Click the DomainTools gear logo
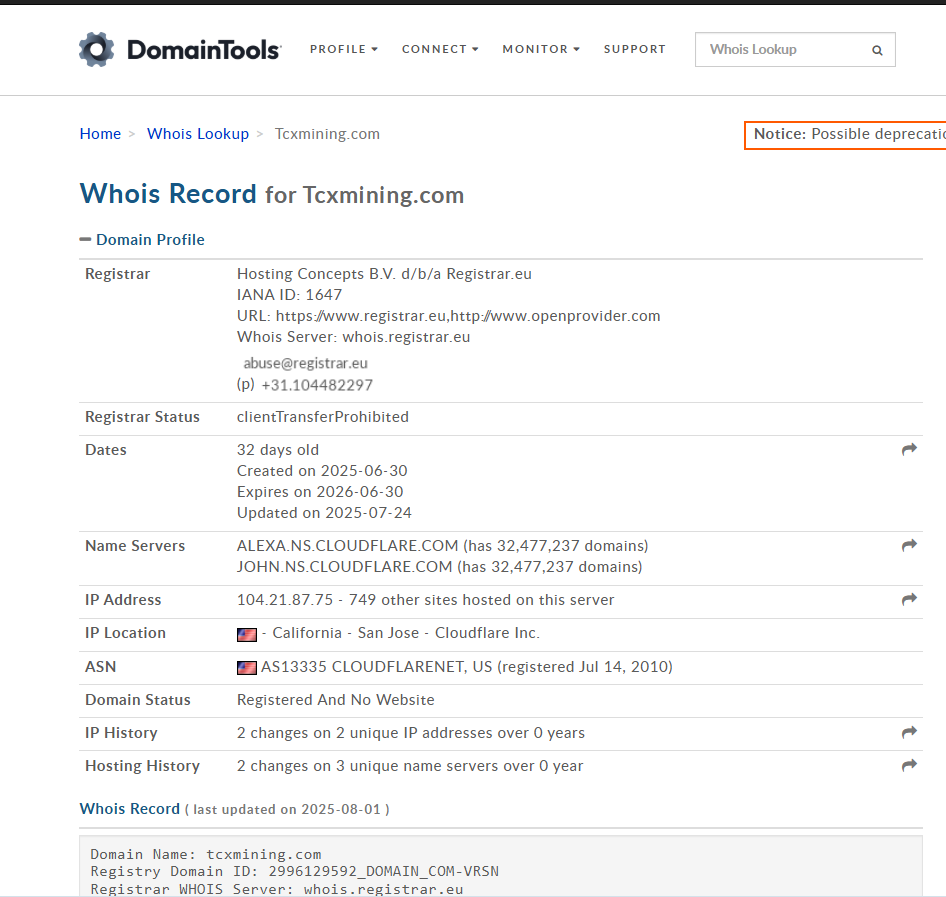 (97, 49)
